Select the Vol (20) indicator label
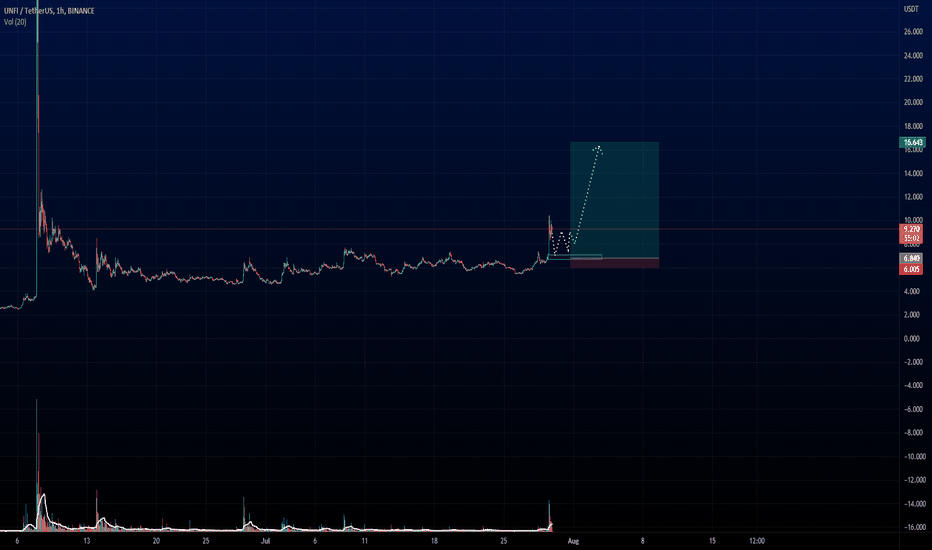 [x=15, y=22]
